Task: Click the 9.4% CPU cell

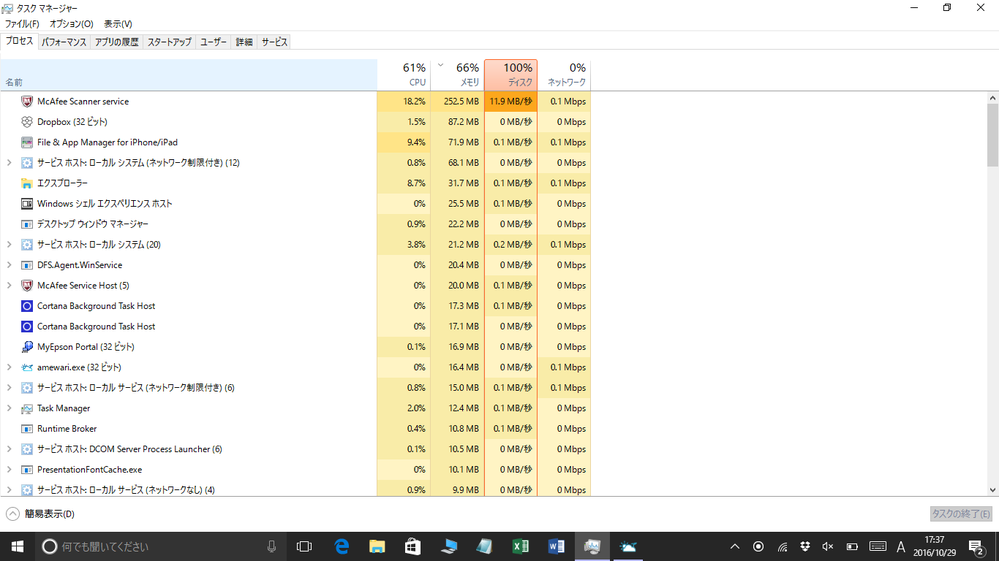Action: coord(404,142)
